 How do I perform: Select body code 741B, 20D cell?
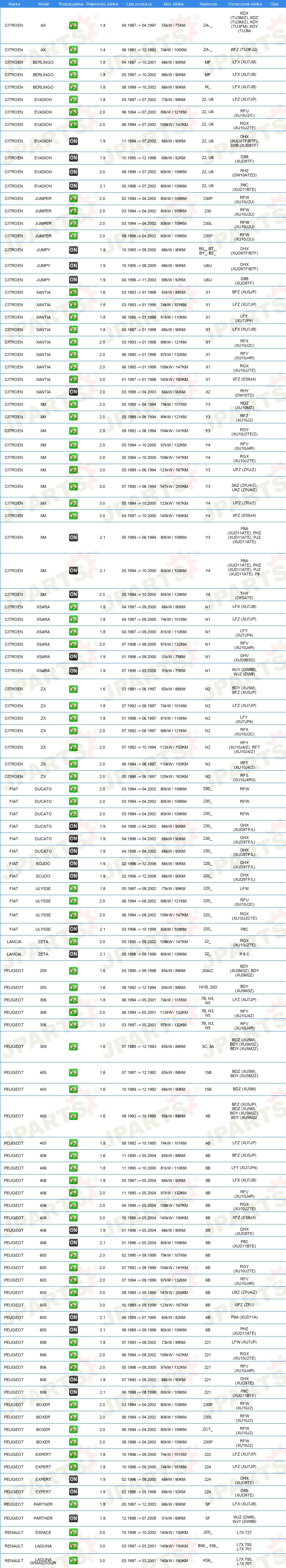pos(208,987)
